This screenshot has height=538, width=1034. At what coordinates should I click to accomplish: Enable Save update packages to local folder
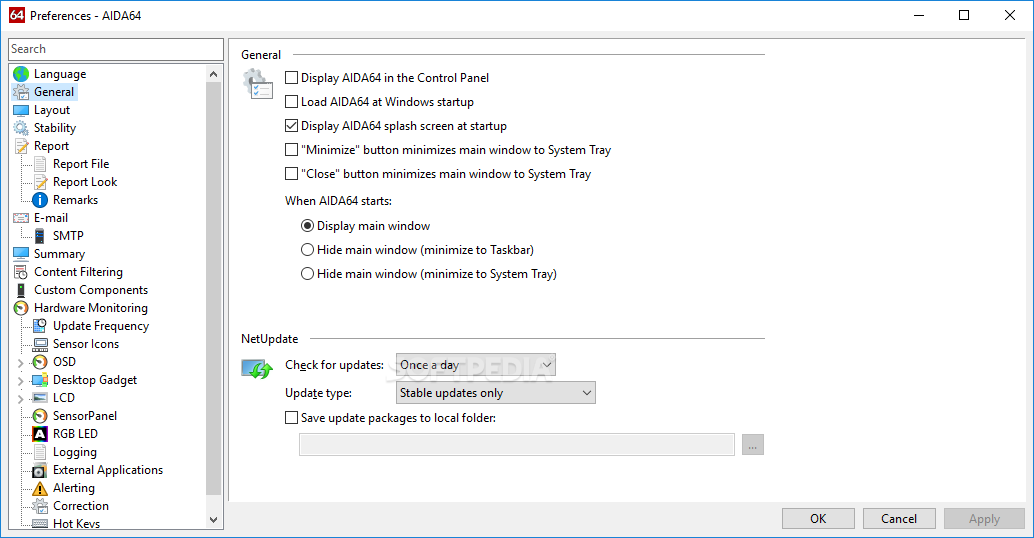(291, 417)
